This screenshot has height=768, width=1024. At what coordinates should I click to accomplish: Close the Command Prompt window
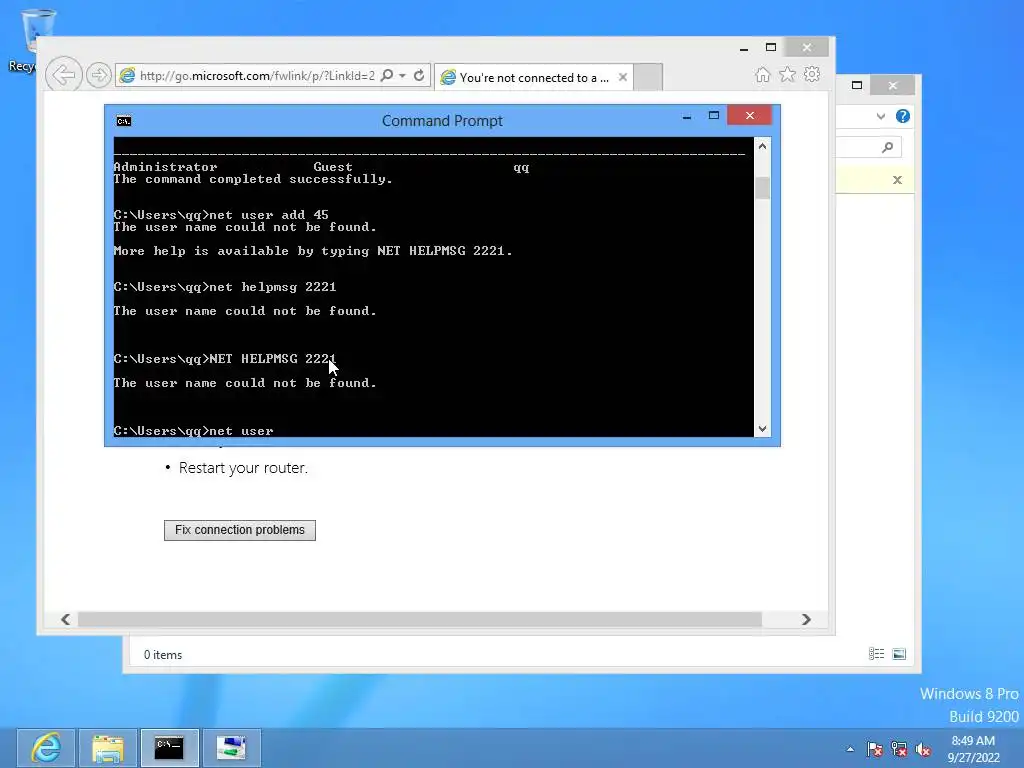[x=750, y=116]
